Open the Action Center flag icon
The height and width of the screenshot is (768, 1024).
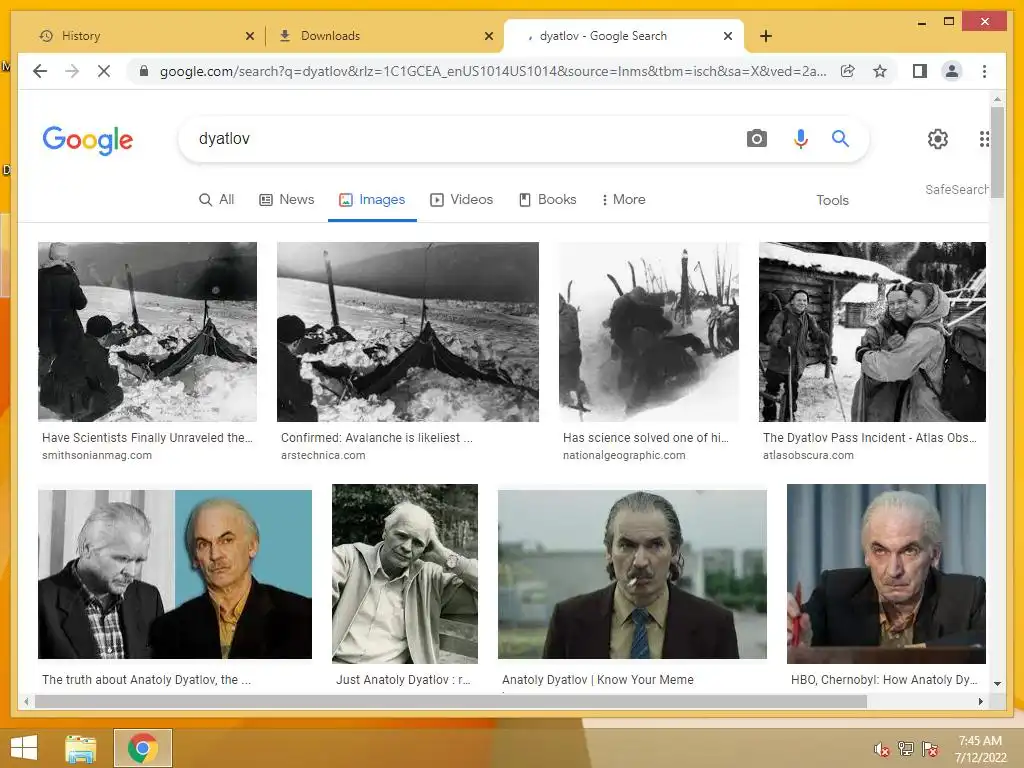930,749
